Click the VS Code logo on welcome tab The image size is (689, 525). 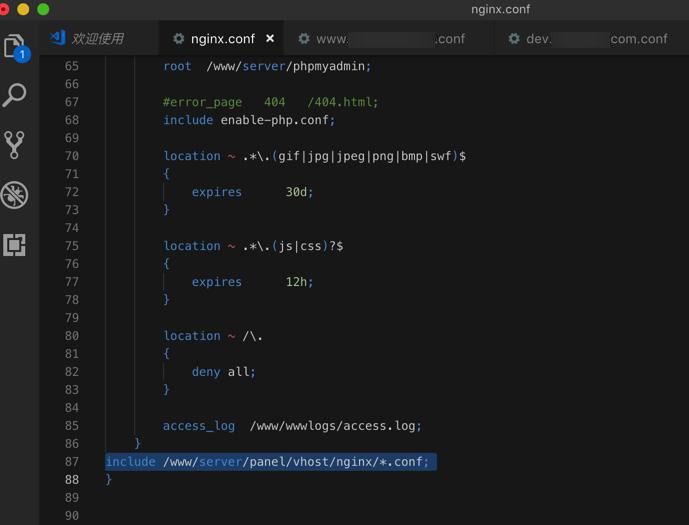(x=58, y=38)
